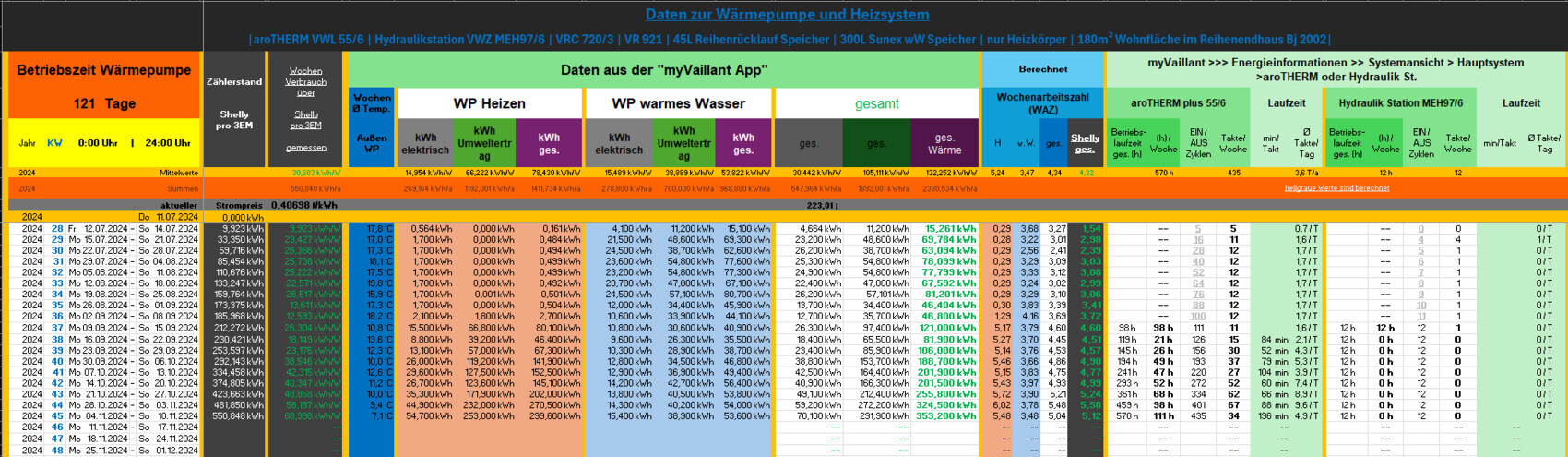This screenshot has height=457, width=1568.
Task: Click the green 'gesamt' header cell
Action: pyautogui.click(x=876, y=103)
